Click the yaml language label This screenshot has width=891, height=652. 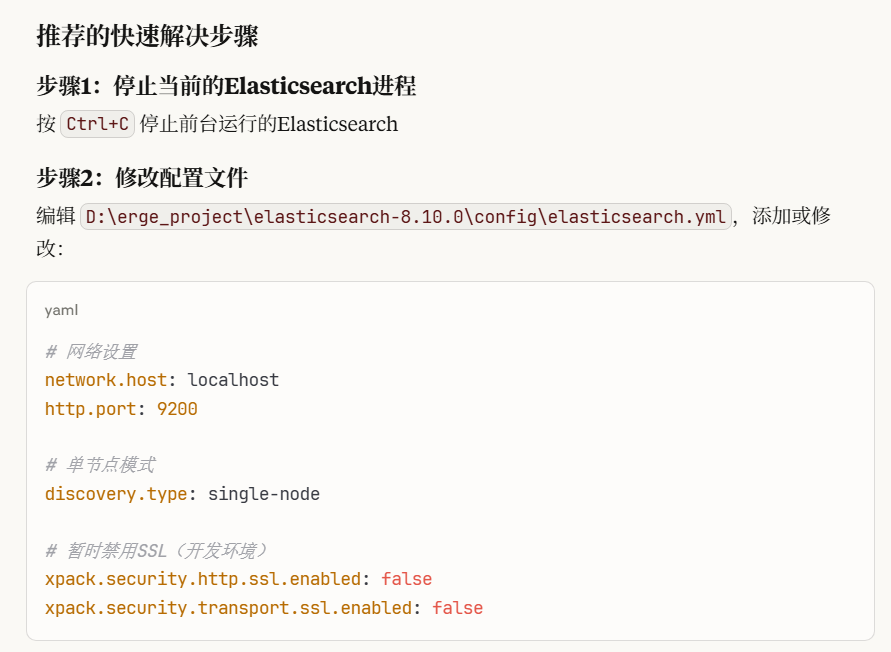61,310
